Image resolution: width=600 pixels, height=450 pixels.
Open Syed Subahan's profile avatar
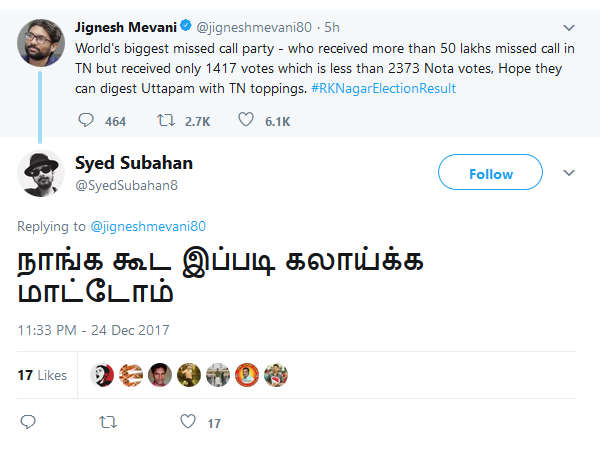coord(41,174)
